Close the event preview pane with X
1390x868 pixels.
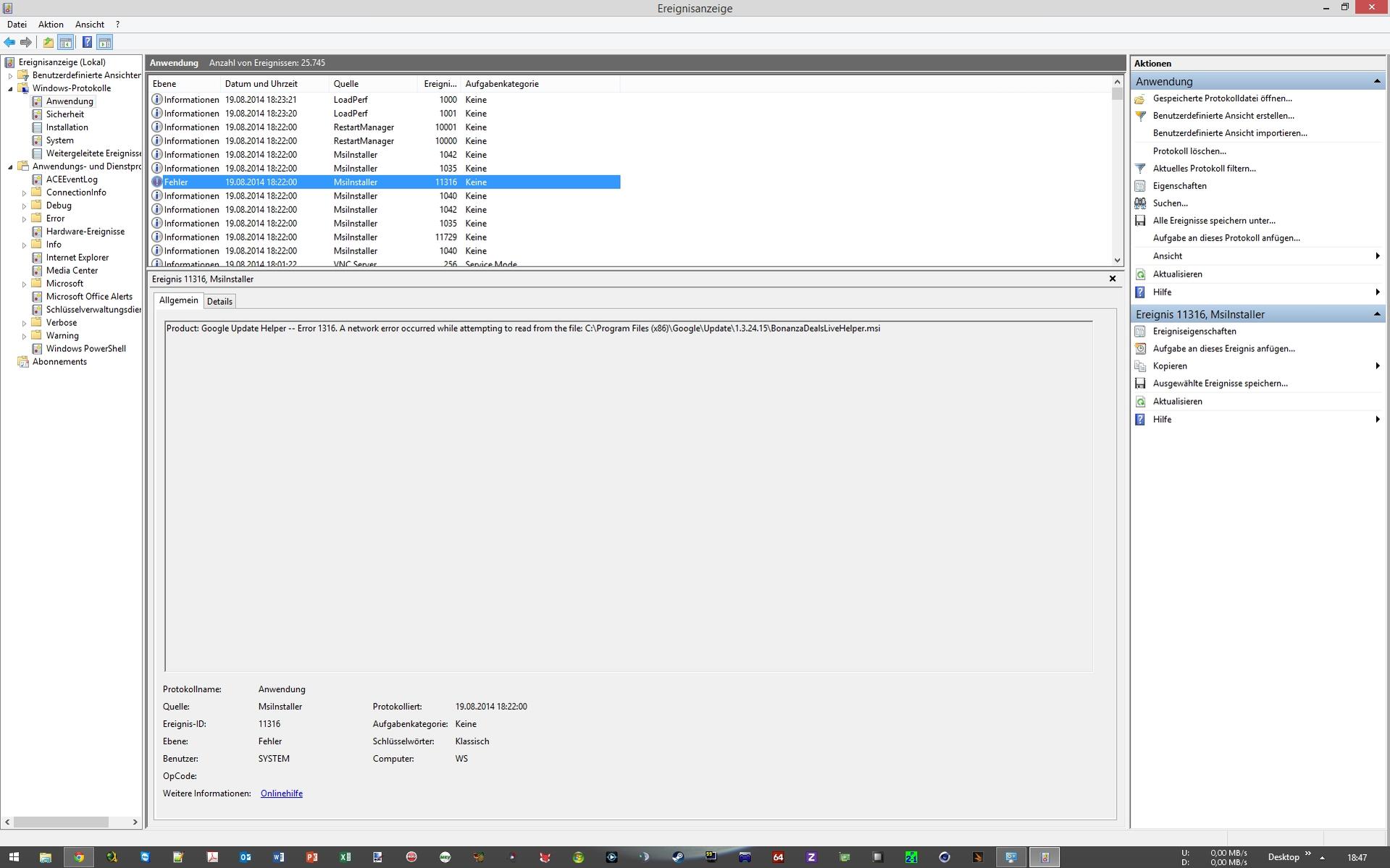click(x=1113, y=279)
